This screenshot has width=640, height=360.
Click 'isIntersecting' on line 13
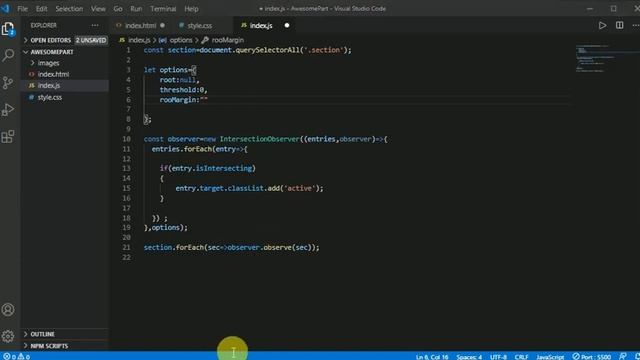(x=224, y=168)
